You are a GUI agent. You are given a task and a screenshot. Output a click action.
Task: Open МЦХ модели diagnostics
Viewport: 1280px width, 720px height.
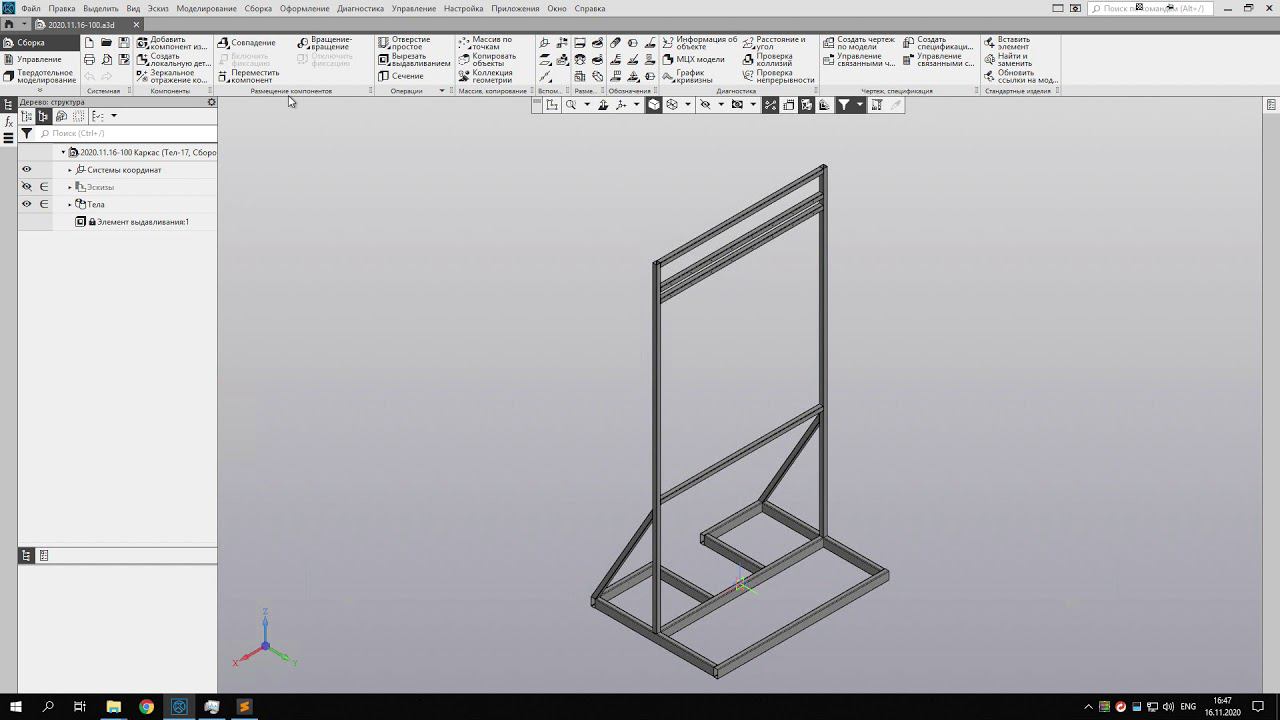point(693,60)
